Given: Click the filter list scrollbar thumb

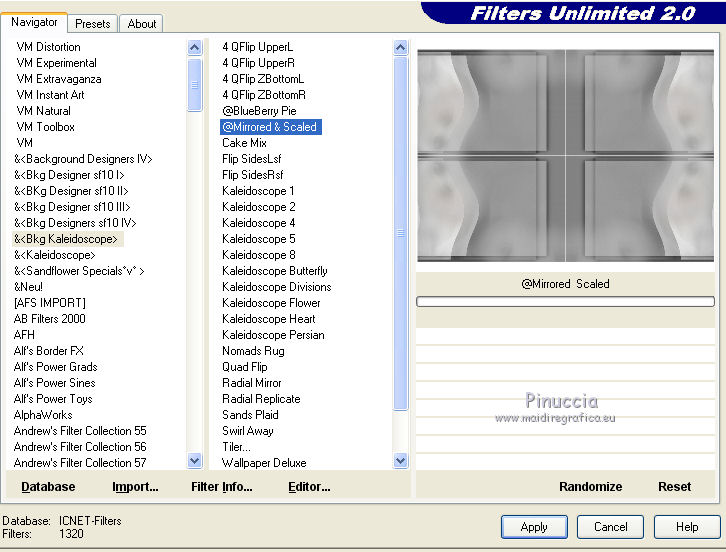Looking at the screenshot, I should point(401,233).
